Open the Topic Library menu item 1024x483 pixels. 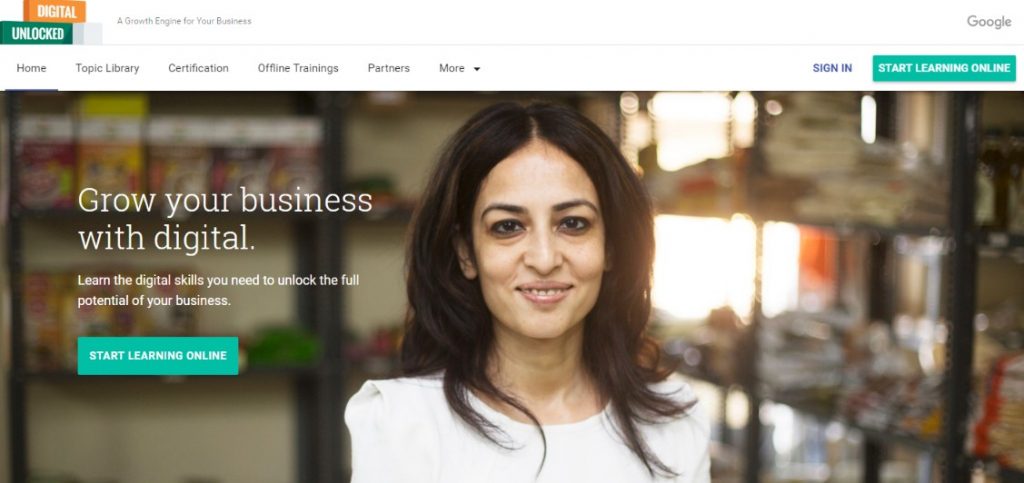(x=107, y=68)
